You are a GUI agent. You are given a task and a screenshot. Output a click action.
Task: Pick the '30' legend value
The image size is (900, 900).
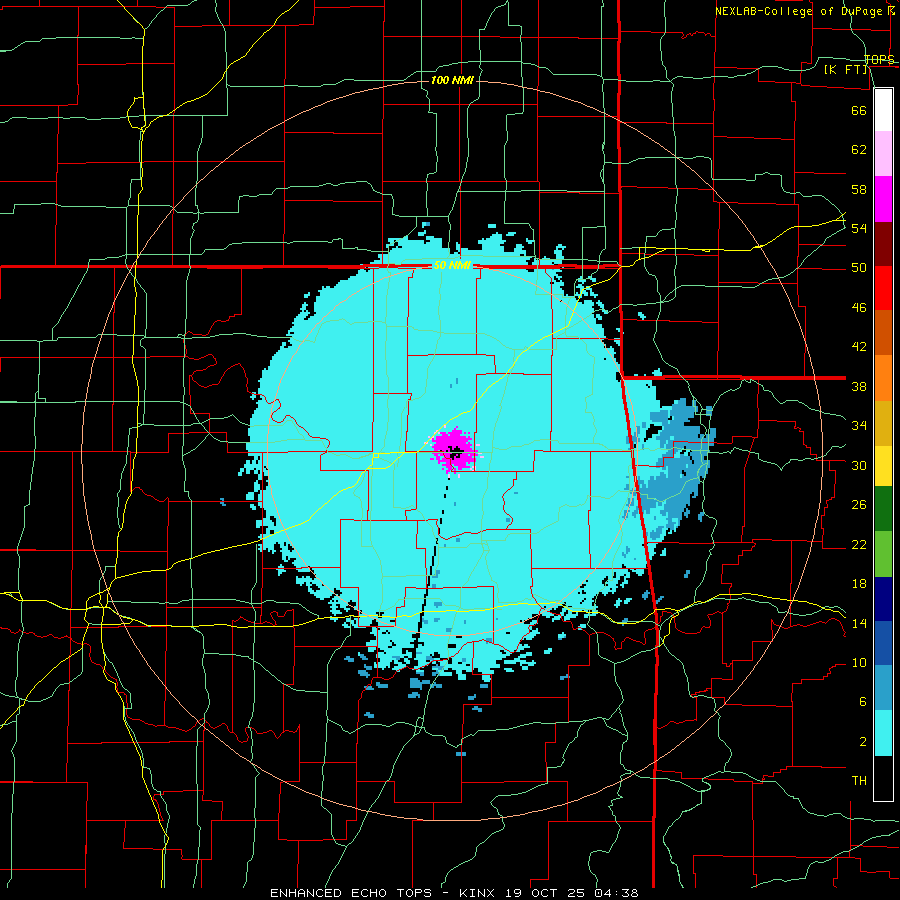click(859, 465)
